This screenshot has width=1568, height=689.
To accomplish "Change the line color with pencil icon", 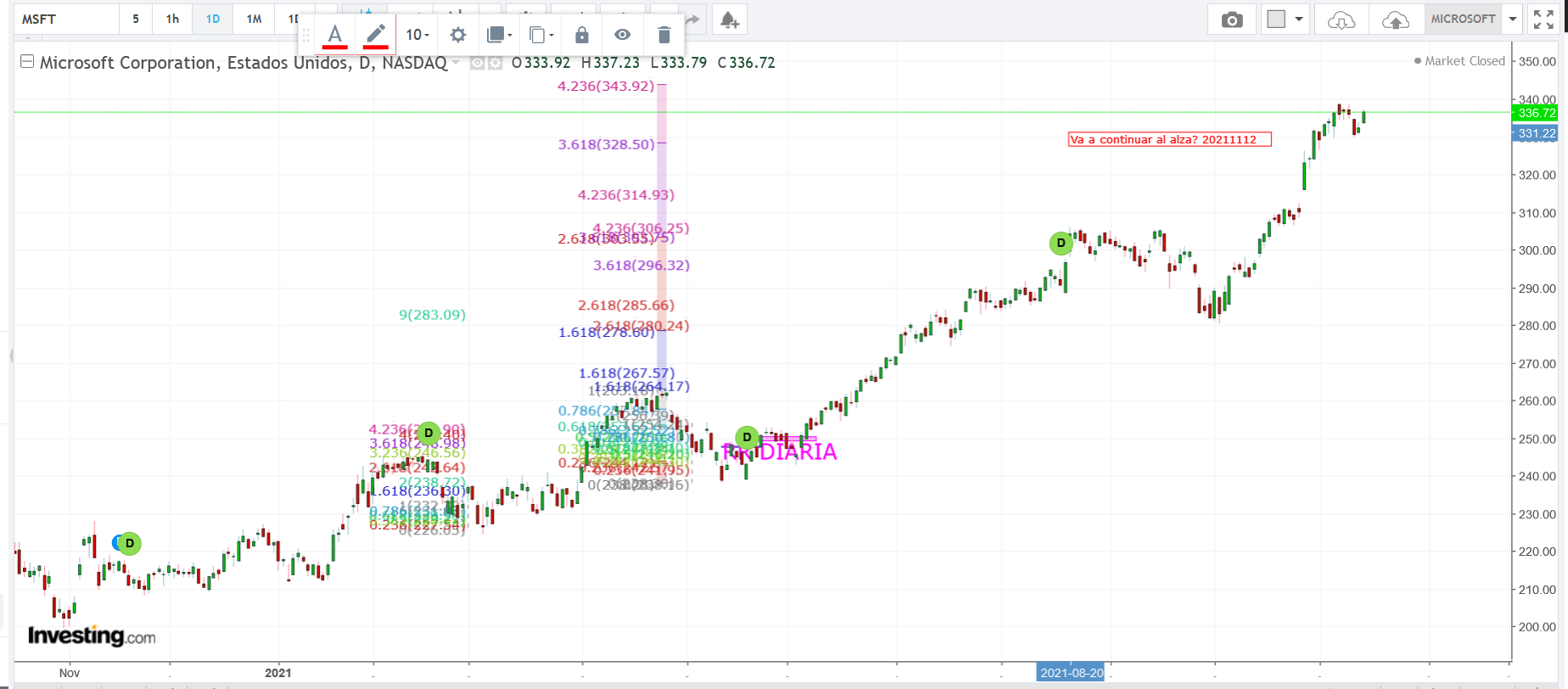I will click(x=375, y=35).
